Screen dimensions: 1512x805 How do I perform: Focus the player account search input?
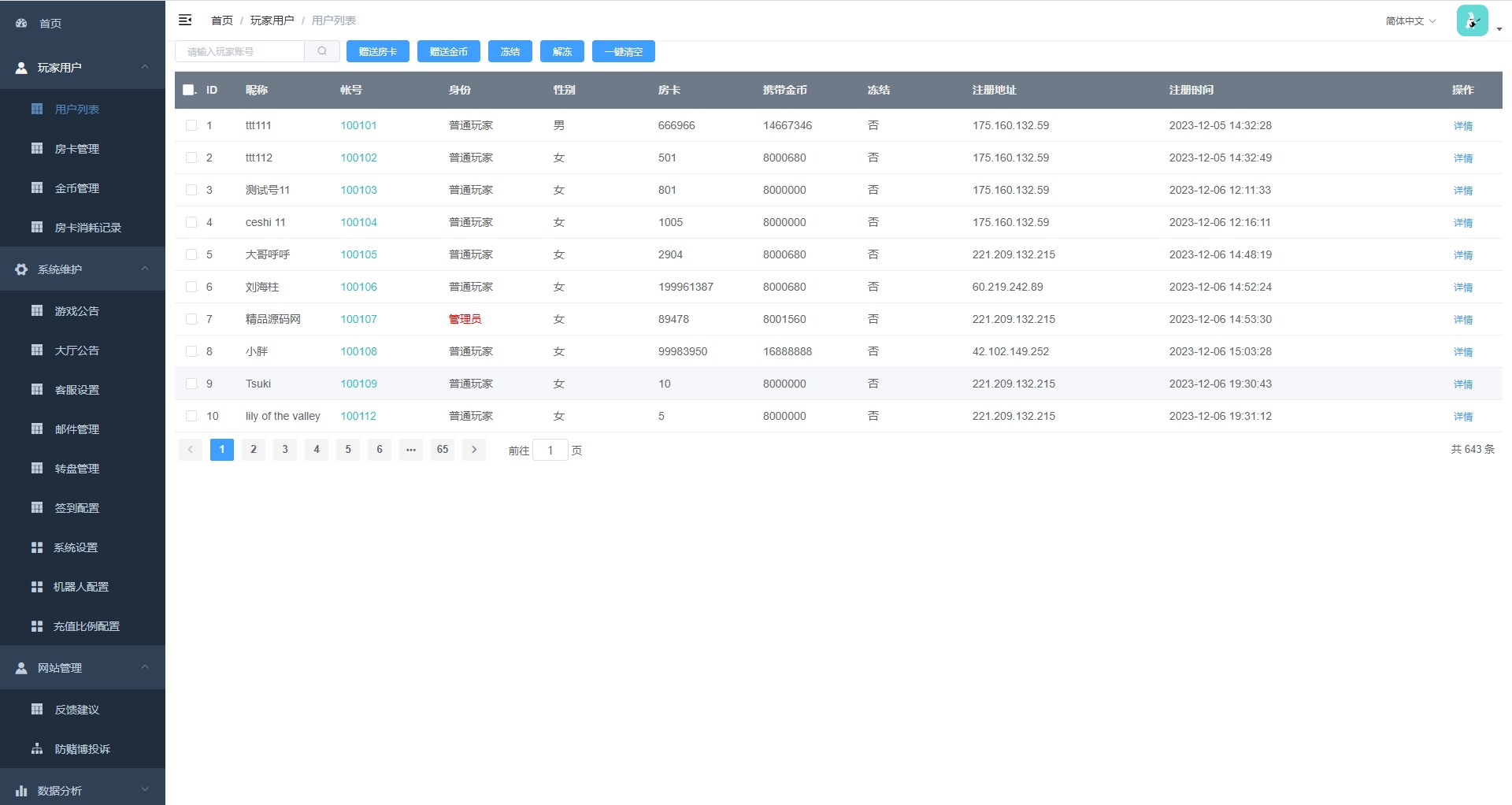point(240,51)
